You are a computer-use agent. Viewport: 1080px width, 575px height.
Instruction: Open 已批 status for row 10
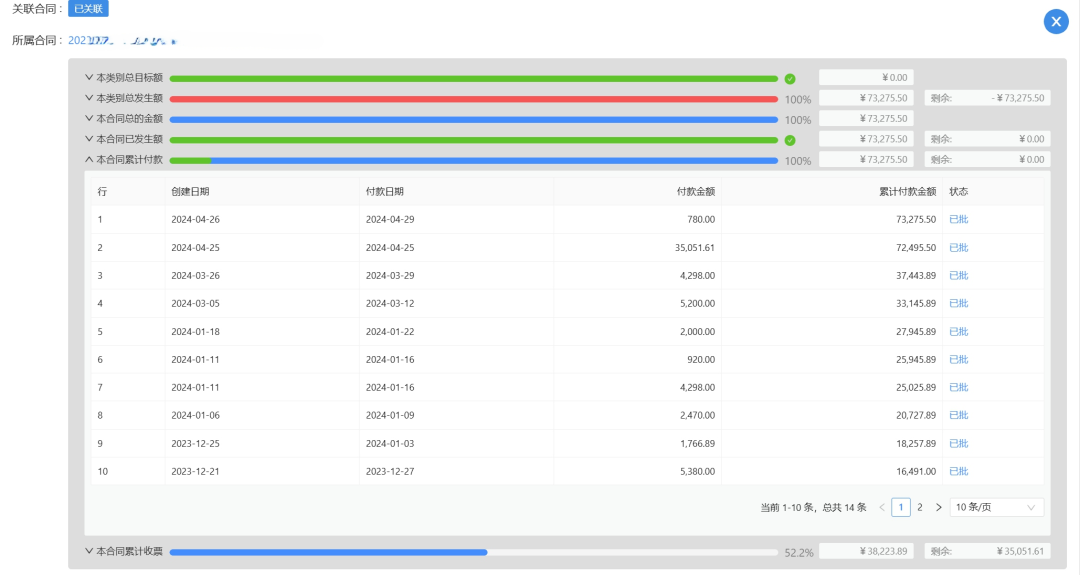click(958, 471)
